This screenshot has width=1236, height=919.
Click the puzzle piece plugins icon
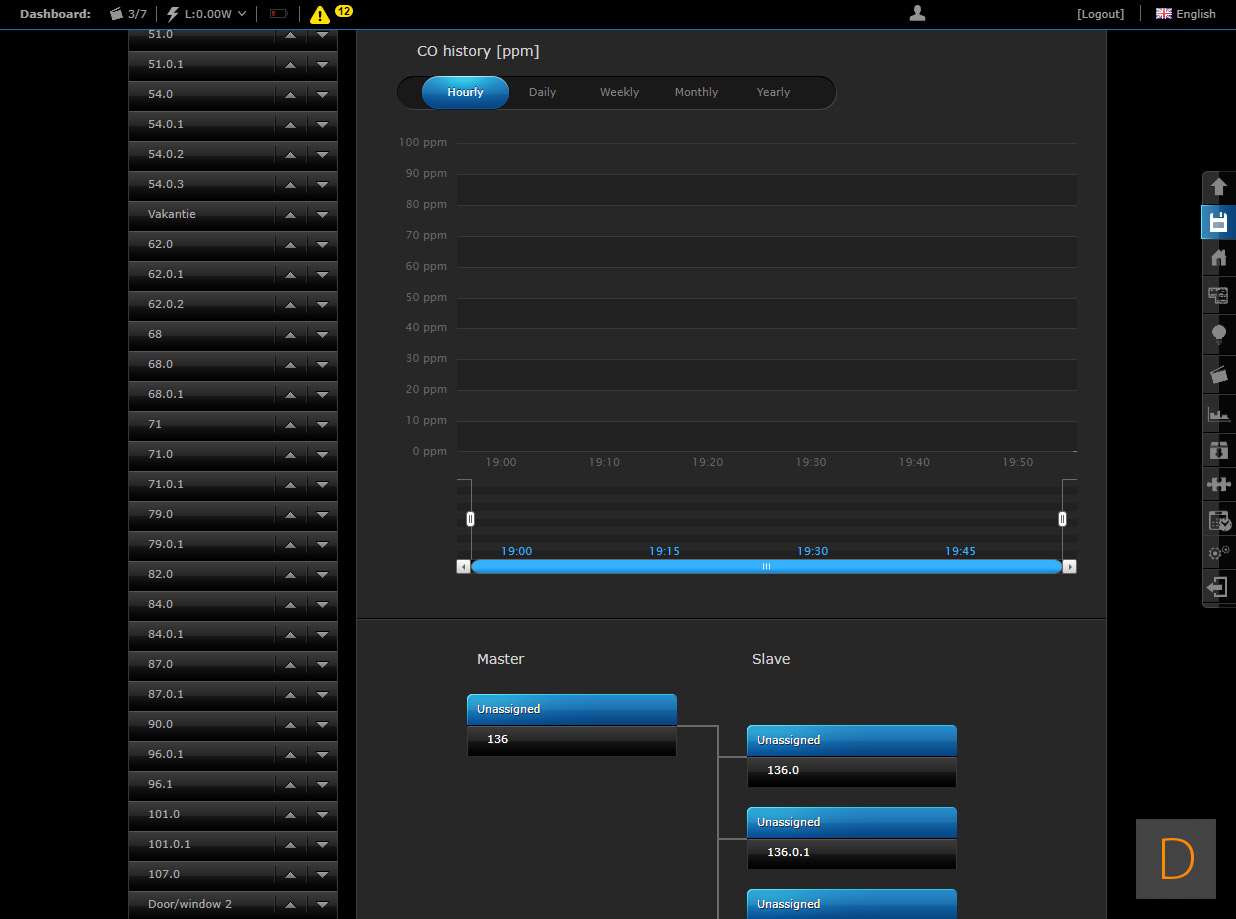(x=1218, y=484)
